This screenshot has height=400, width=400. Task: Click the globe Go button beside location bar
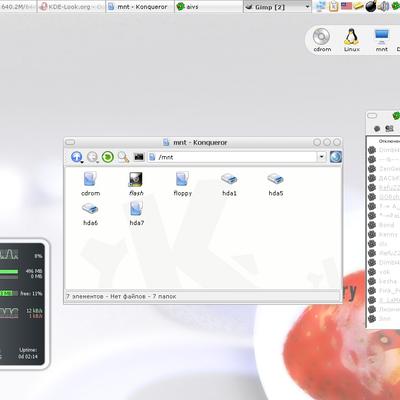(x=336, y=157)
